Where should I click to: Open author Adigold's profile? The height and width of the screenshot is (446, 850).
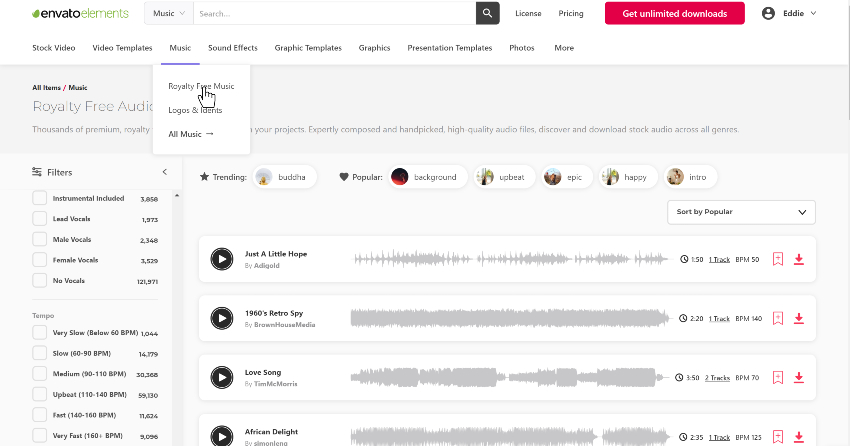(266, 266)
